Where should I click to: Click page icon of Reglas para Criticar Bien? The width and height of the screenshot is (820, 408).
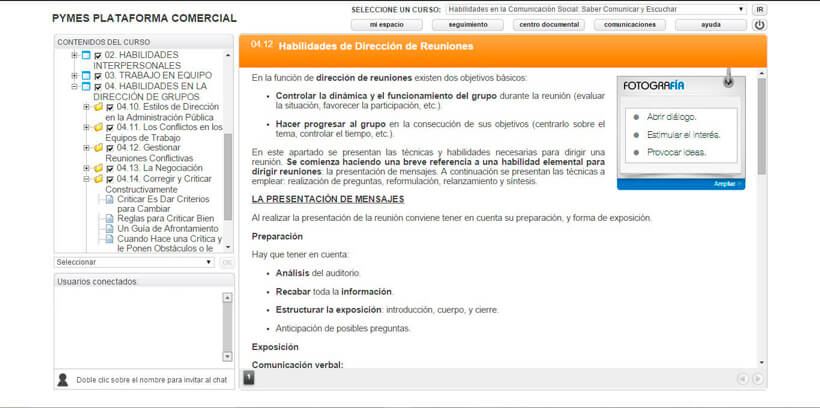click(109, 219)
